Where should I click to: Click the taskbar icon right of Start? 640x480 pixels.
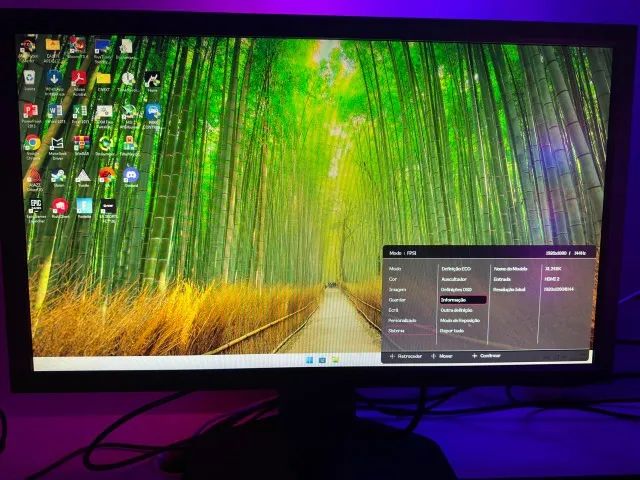tap(322, 360)
